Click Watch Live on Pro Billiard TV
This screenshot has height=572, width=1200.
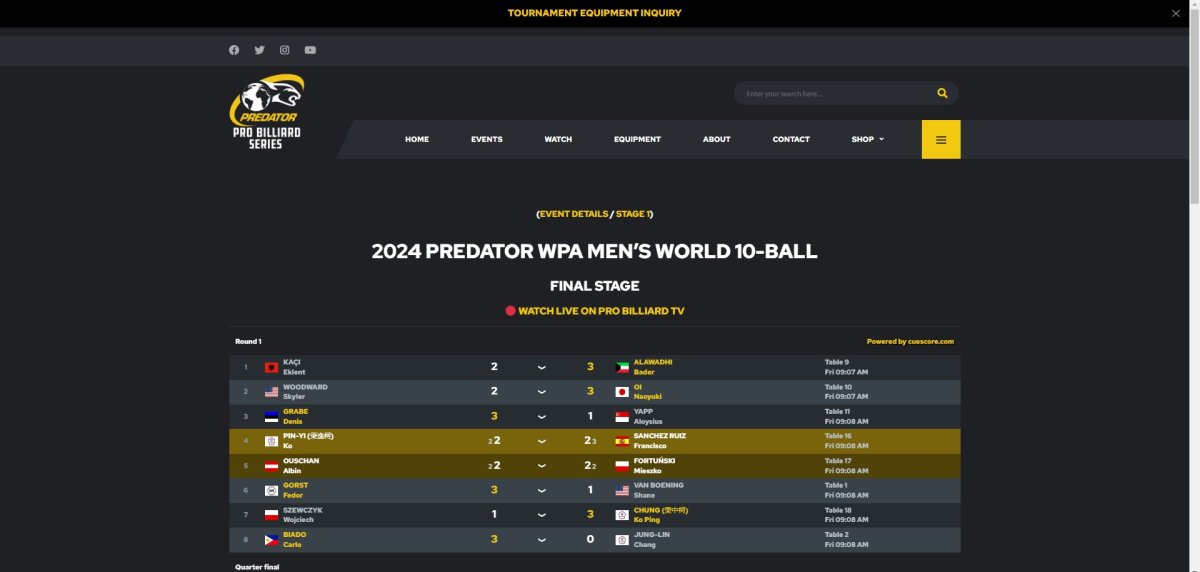595,311
